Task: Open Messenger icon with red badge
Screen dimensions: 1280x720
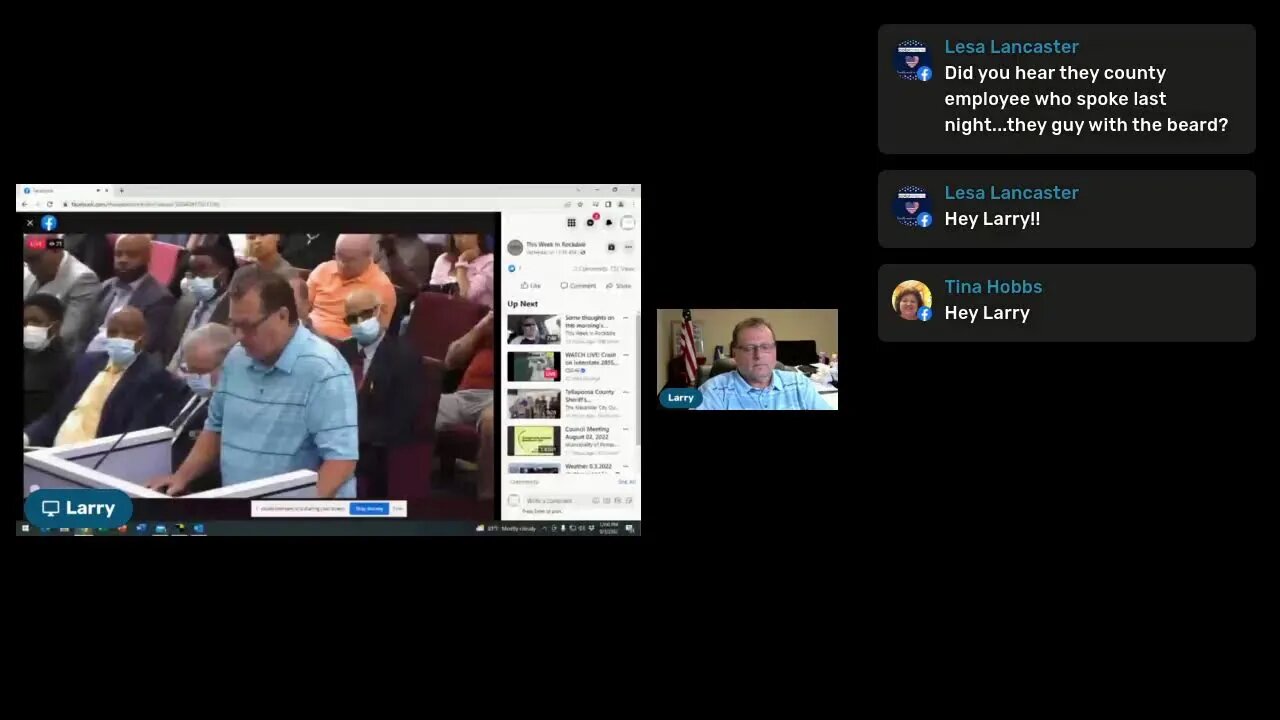Action: pos(590,223)
